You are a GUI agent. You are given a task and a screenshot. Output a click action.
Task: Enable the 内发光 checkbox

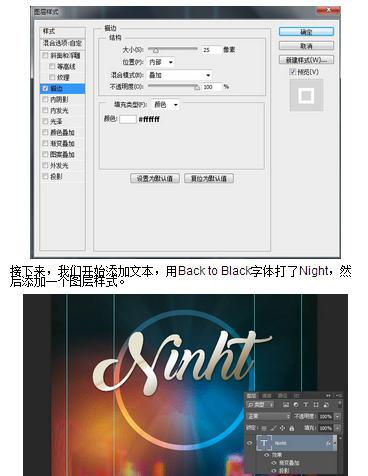point(45,110)
